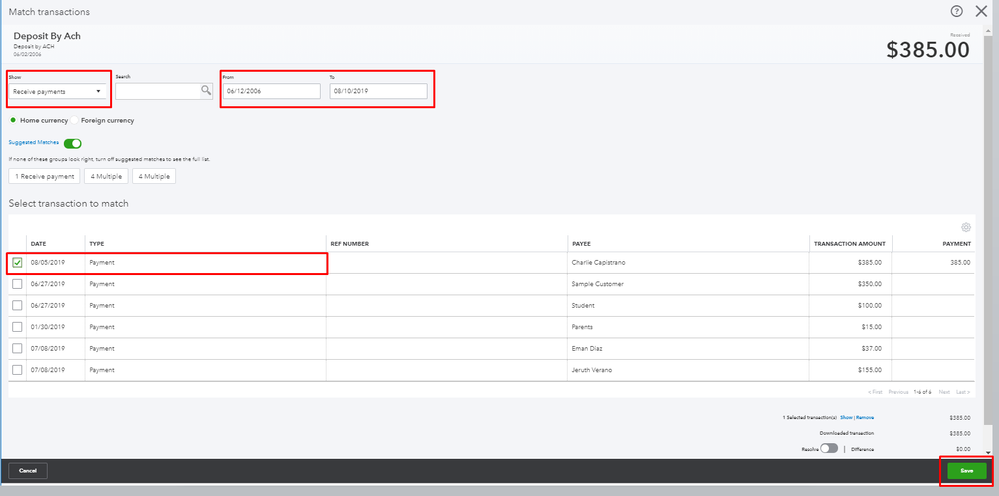Click the 385.00 payment amount cell

(x=960, y=262)
